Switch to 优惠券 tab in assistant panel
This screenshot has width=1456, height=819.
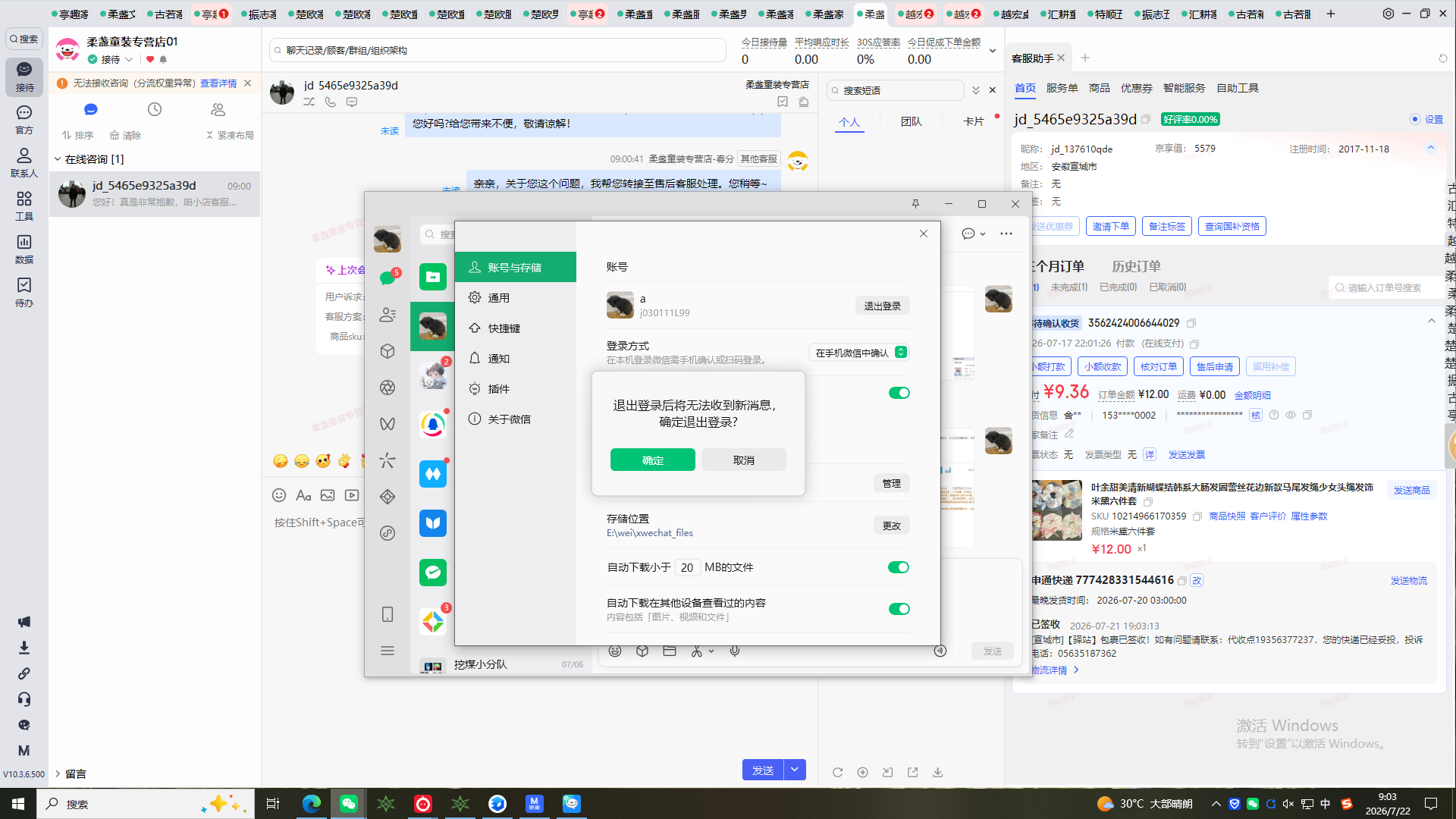[1137, 88]
